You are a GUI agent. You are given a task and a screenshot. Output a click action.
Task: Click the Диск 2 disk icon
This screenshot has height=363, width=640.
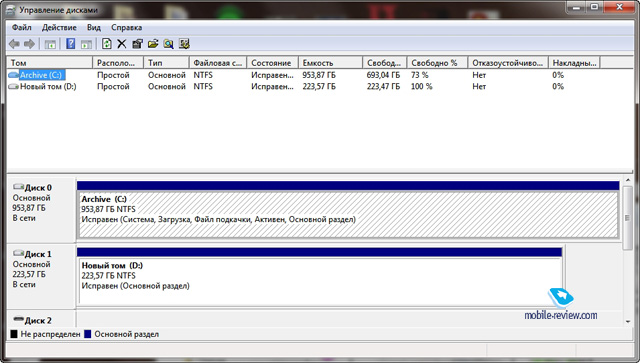(x=18, y=319)
